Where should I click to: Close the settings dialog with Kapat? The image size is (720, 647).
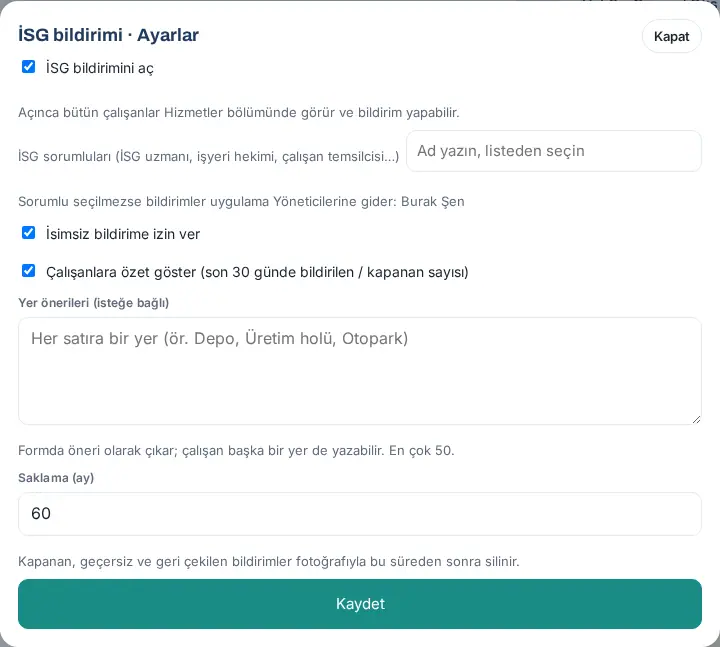tap(671, 36)
